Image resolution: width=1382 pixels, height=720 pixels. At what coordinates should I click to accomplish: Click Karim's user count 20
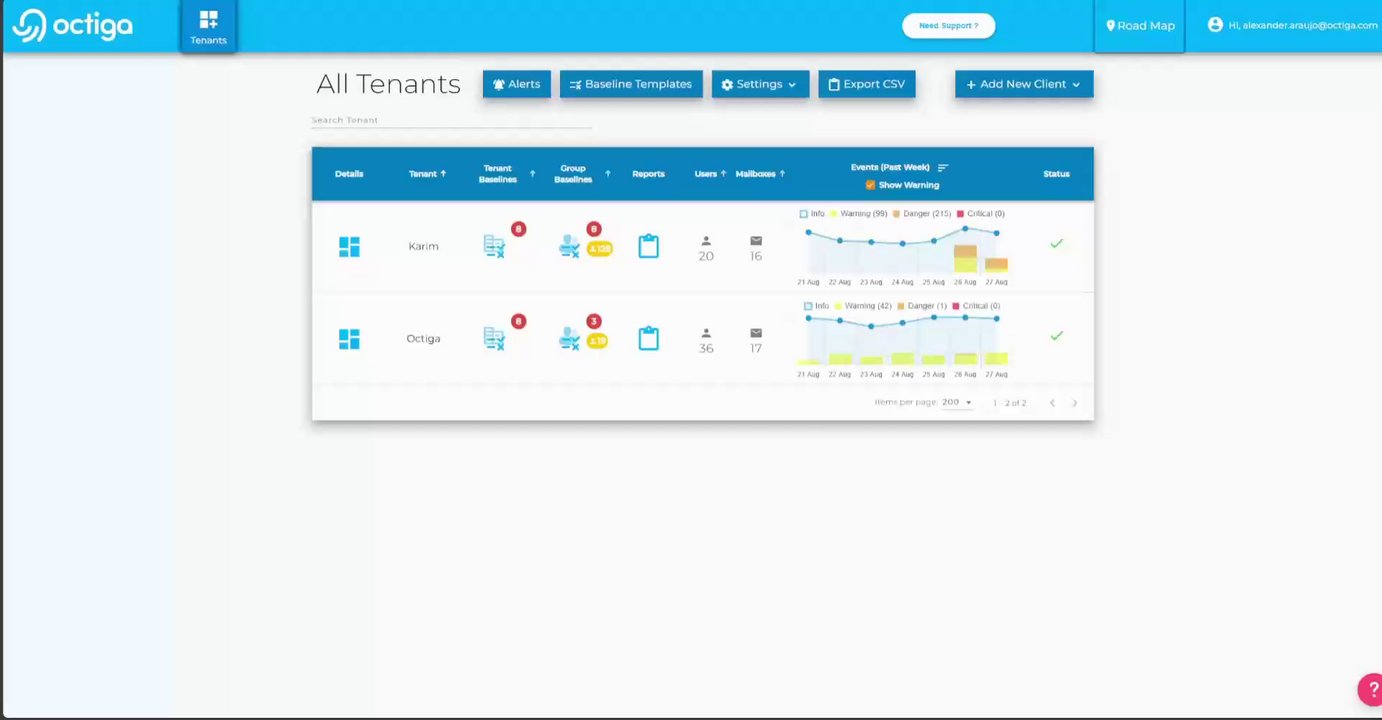pyautogui.click(x=706, y=256)
